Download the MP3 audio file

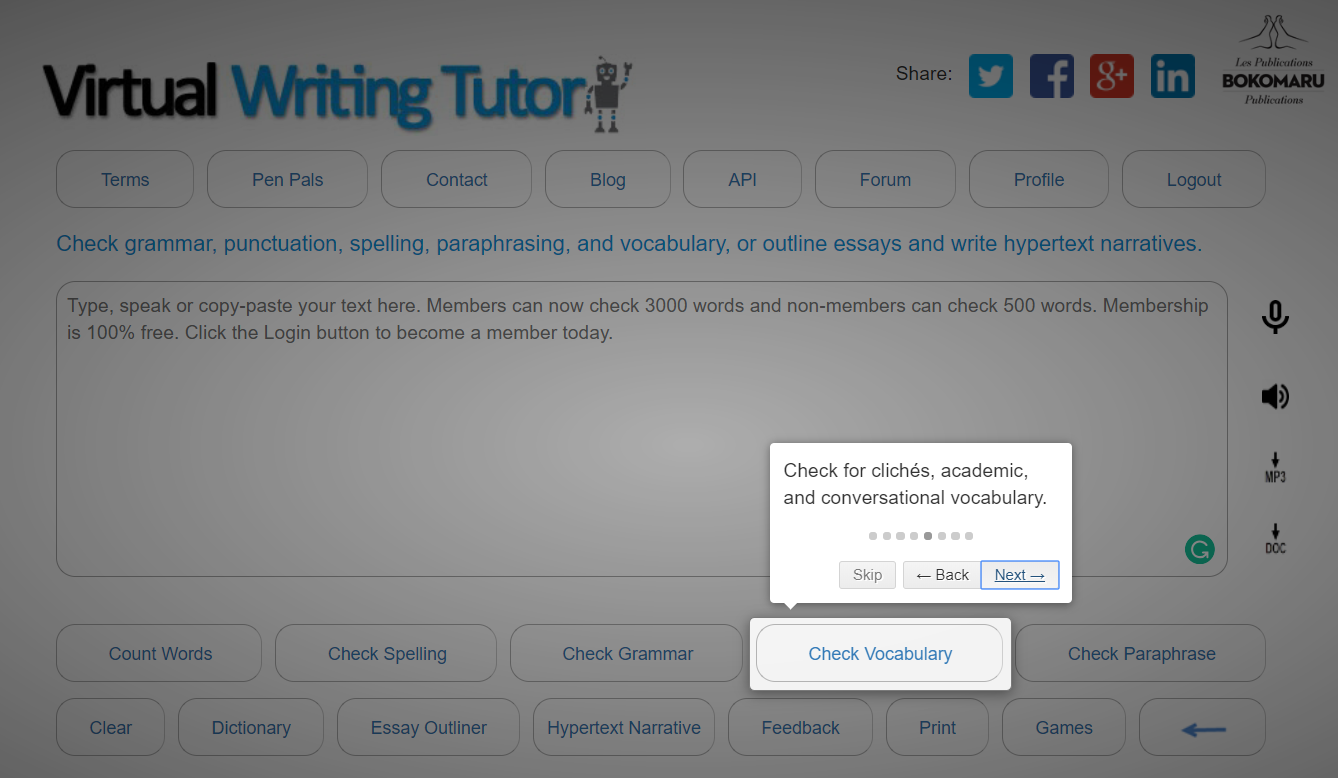point(1274,468)
